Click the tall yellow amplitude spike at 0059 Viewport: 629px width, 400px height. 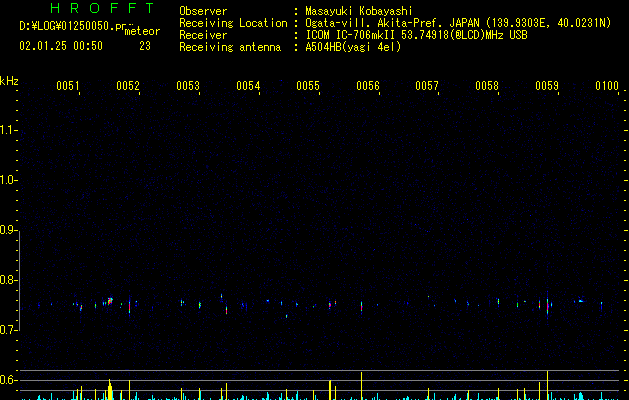pos(548,385)
